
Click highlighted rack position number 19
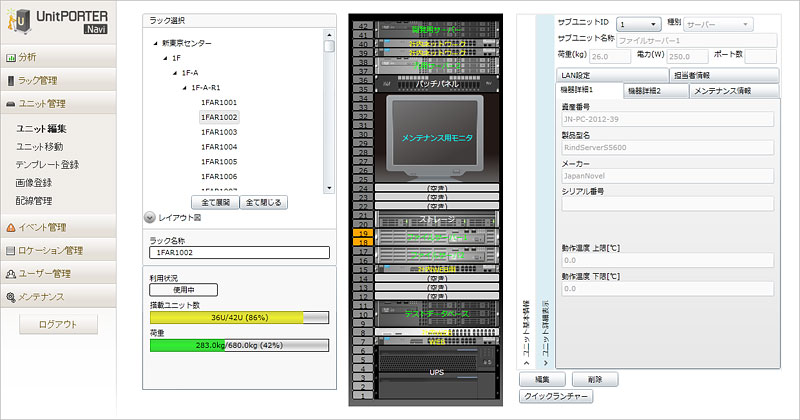363,233
